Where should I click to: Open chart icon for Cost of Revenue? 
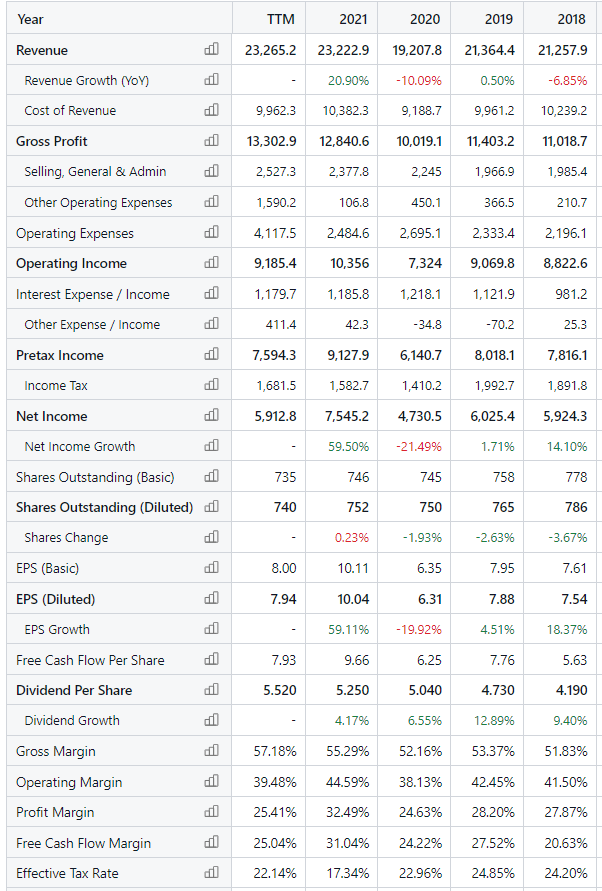coord(211,110)
